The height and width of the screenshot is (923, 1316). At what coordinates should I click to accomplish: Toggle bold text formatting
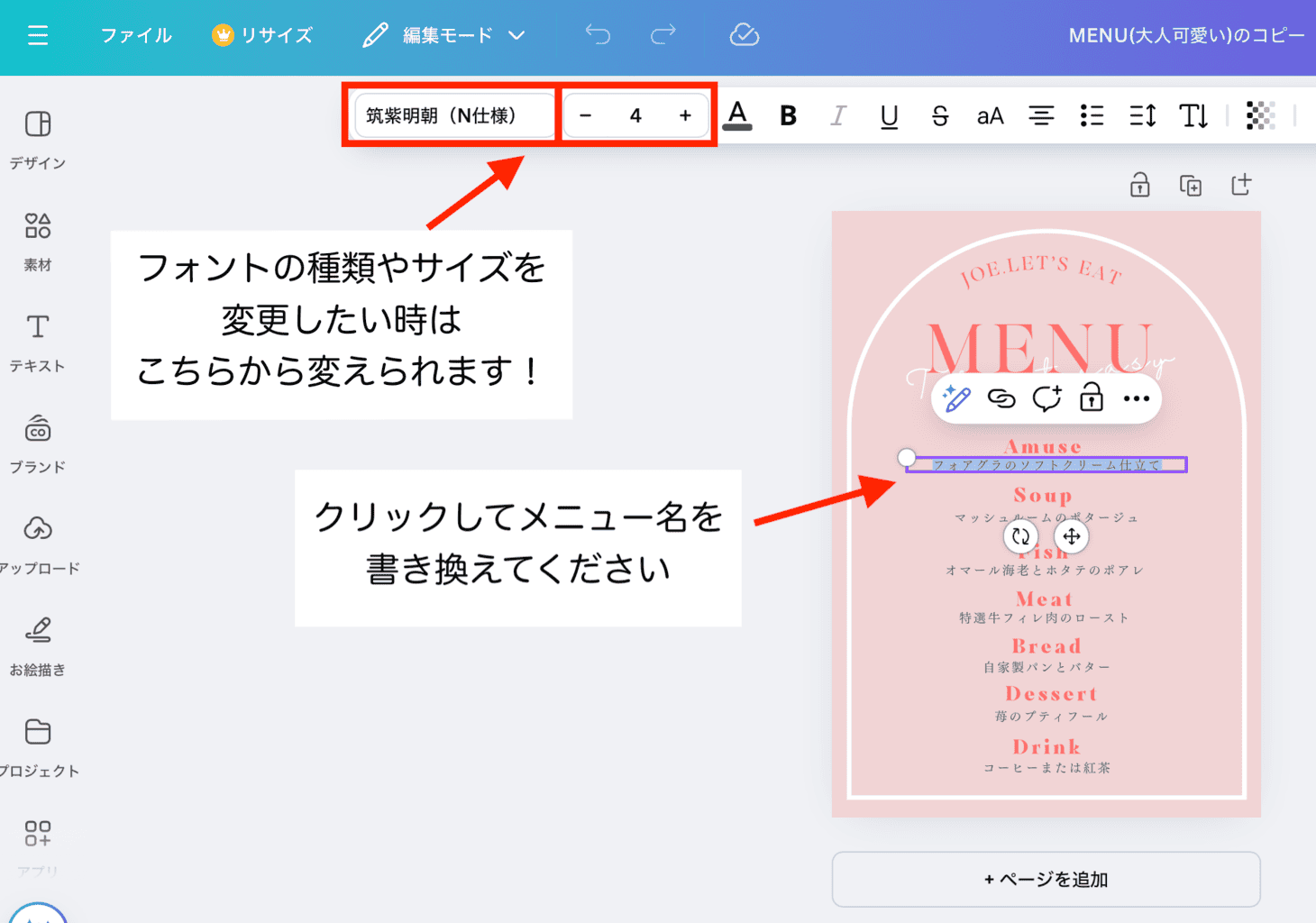click(x=788, y=115)
